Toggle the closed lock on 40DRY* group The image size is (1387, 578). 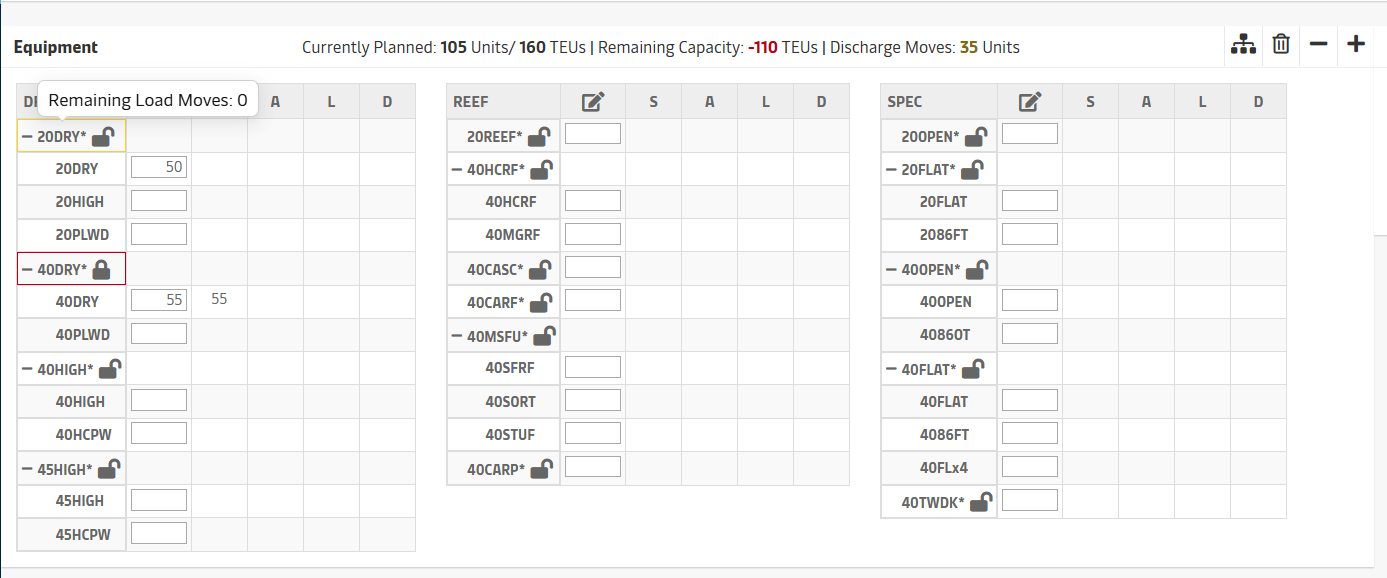click(102, 269)
